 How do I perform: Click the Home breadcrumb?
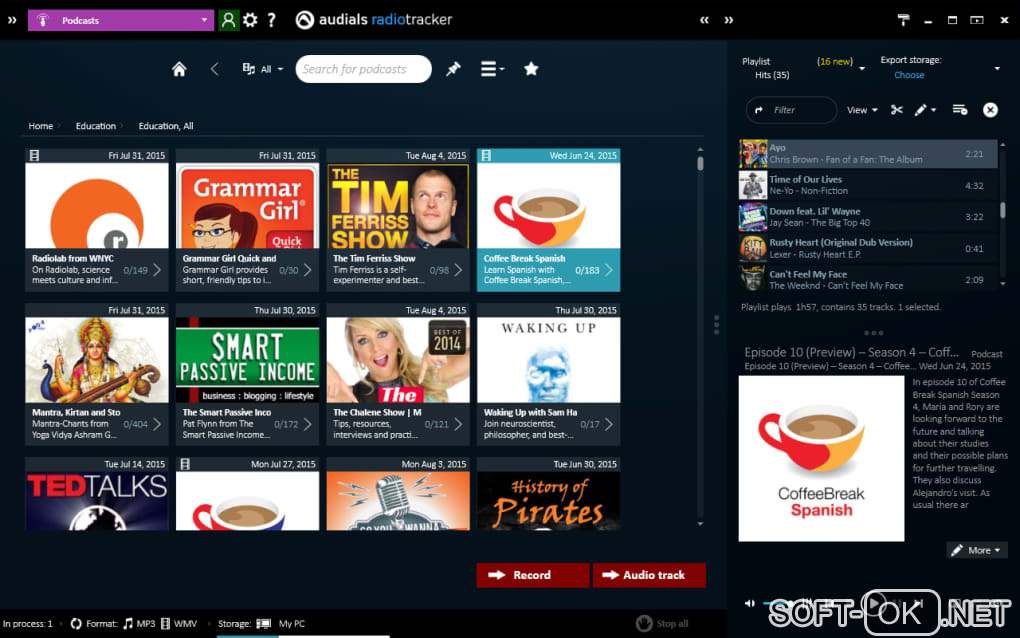pos(40,126)
